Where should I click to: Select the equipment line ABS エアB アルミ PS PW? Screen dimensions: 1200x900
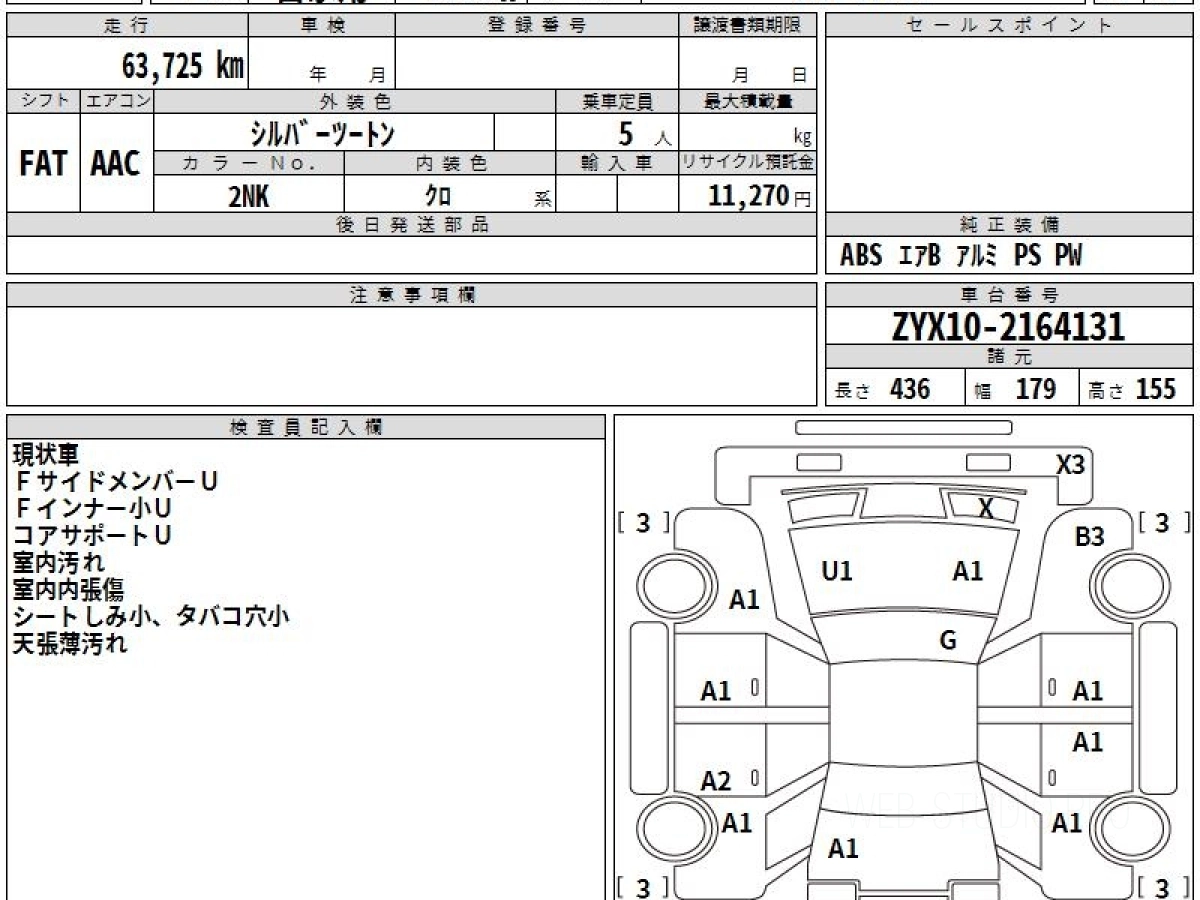coord(961,256)
